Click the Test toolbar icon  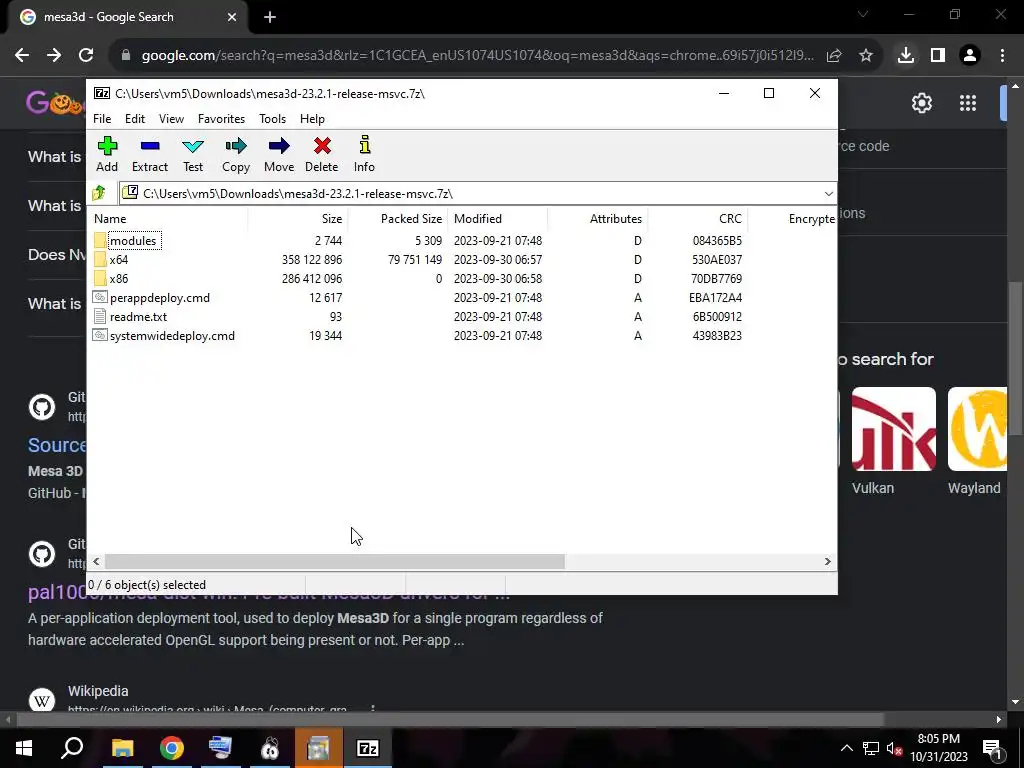(193, 146)
